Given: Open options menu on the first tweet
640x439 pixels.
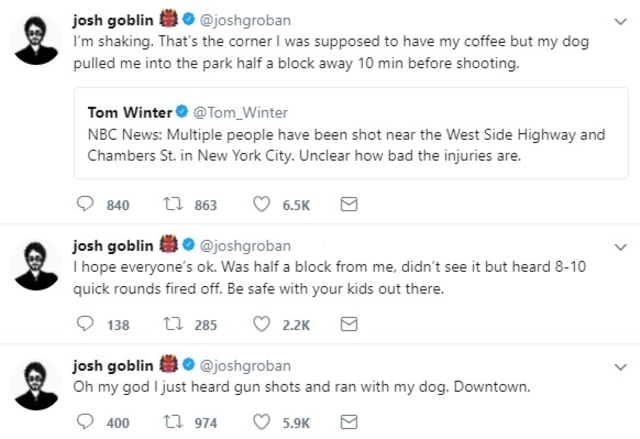Looking at the screenshot, I should tap(619, 20).
